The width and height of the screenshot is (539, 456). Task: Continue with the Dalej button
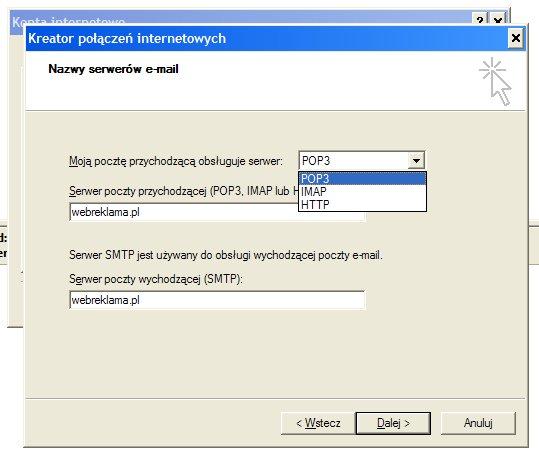tap(393, 423)
